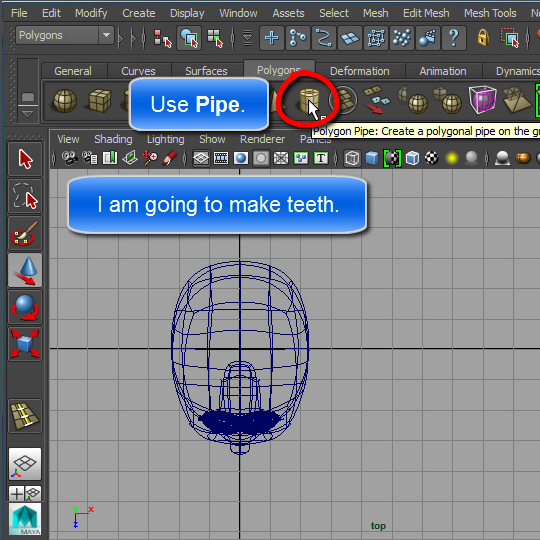The width and height of the screenshot is (540, 540).
Task: Switch to the General shelf tab
Action: (x=73, y=71)
